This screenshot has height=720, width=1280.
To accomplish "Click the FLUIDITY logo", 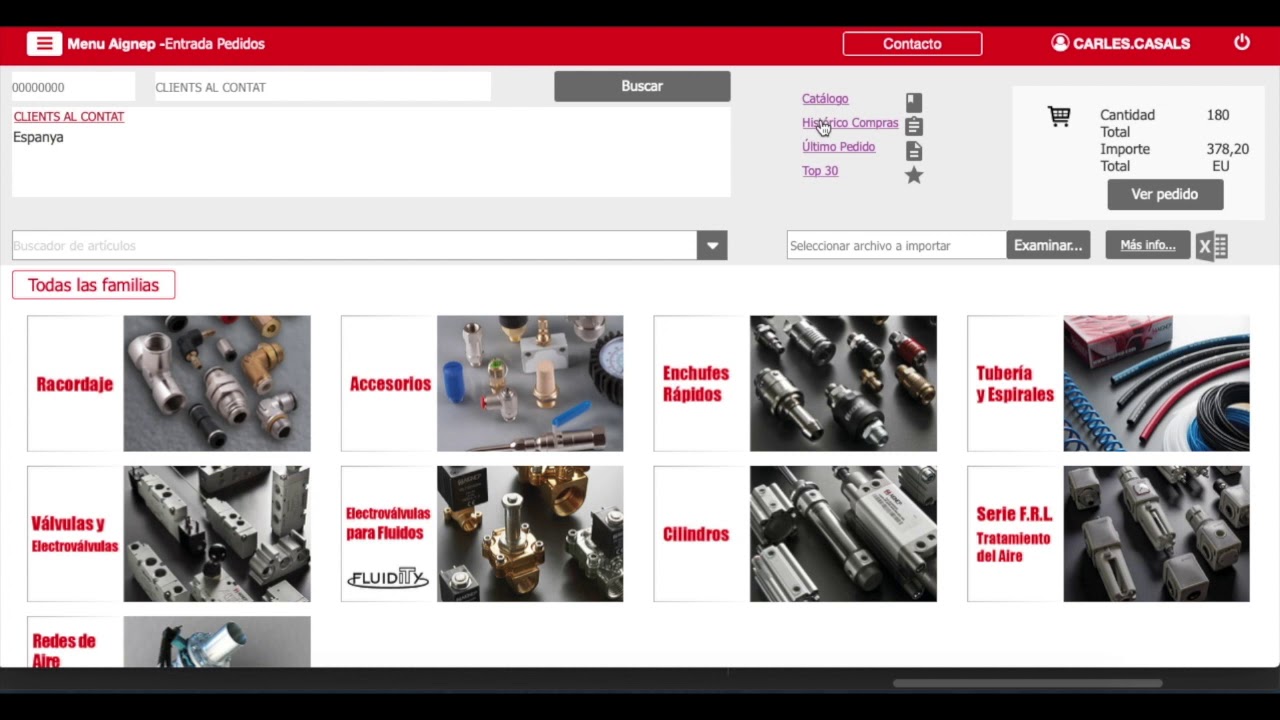I will tap(388, 578).
